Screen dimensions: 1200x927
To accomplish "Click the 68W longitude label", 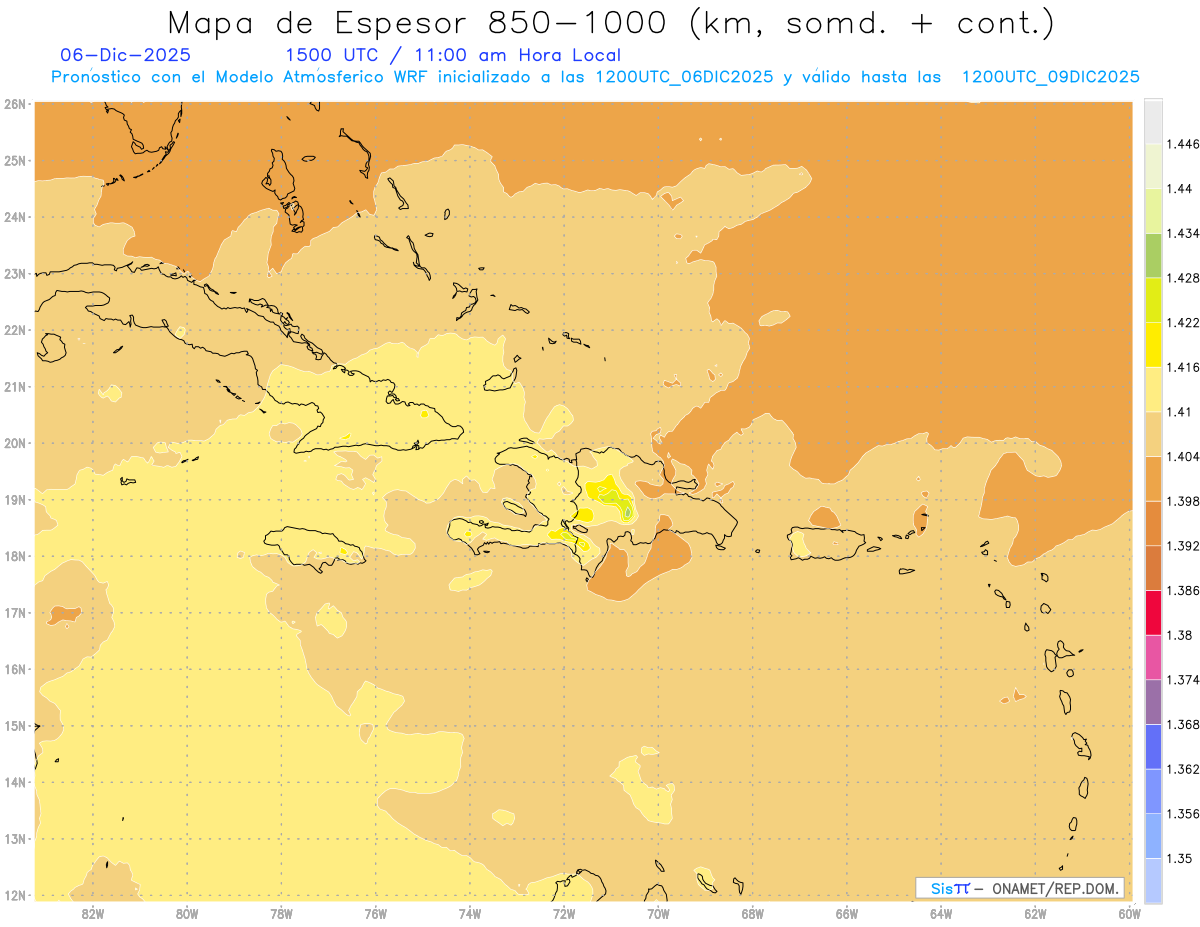I will click(x=753, y=913).
